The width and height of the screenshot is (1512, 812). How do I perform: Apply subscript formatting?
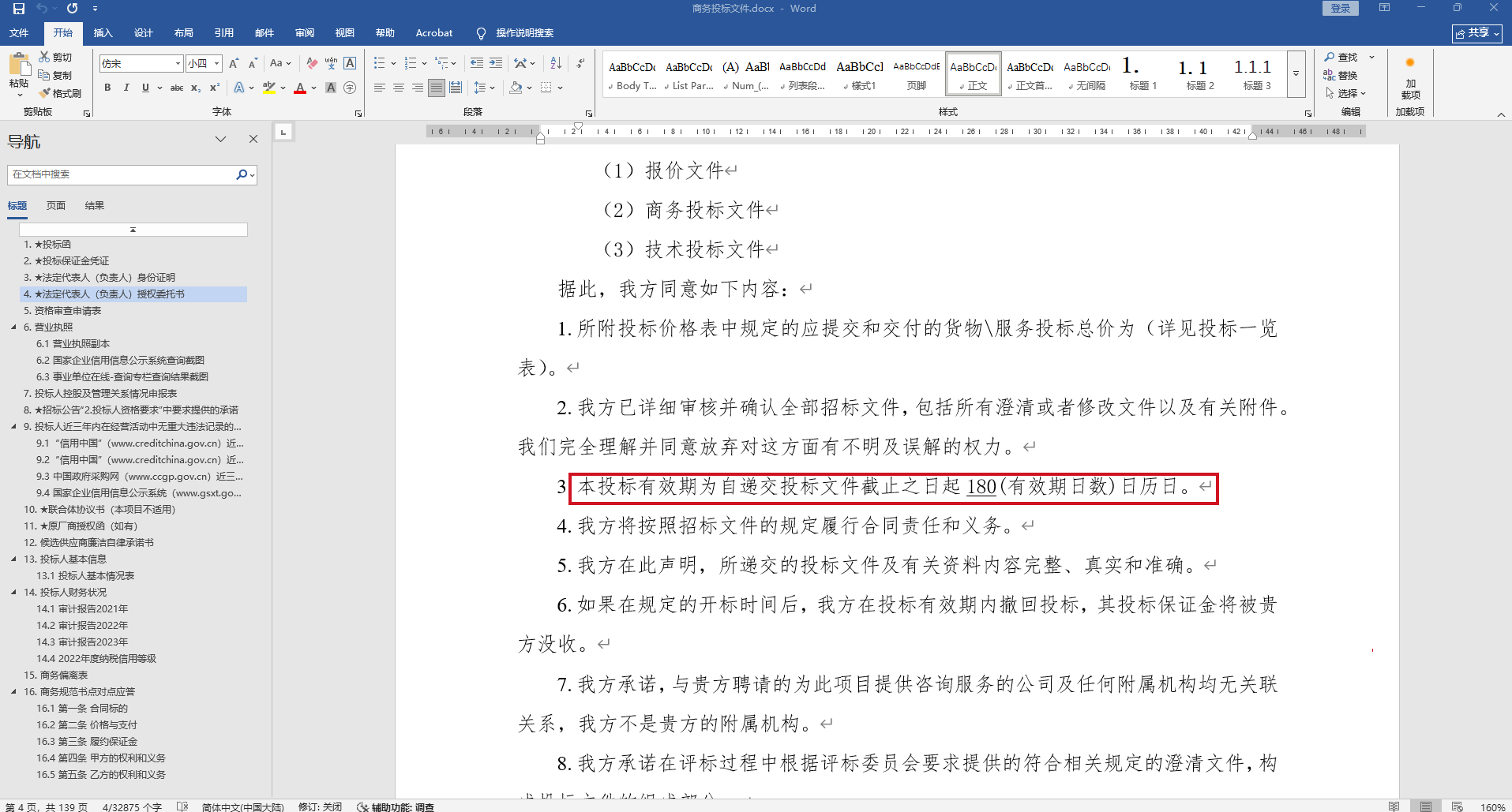pyautogui.click(x=196, y=88)
